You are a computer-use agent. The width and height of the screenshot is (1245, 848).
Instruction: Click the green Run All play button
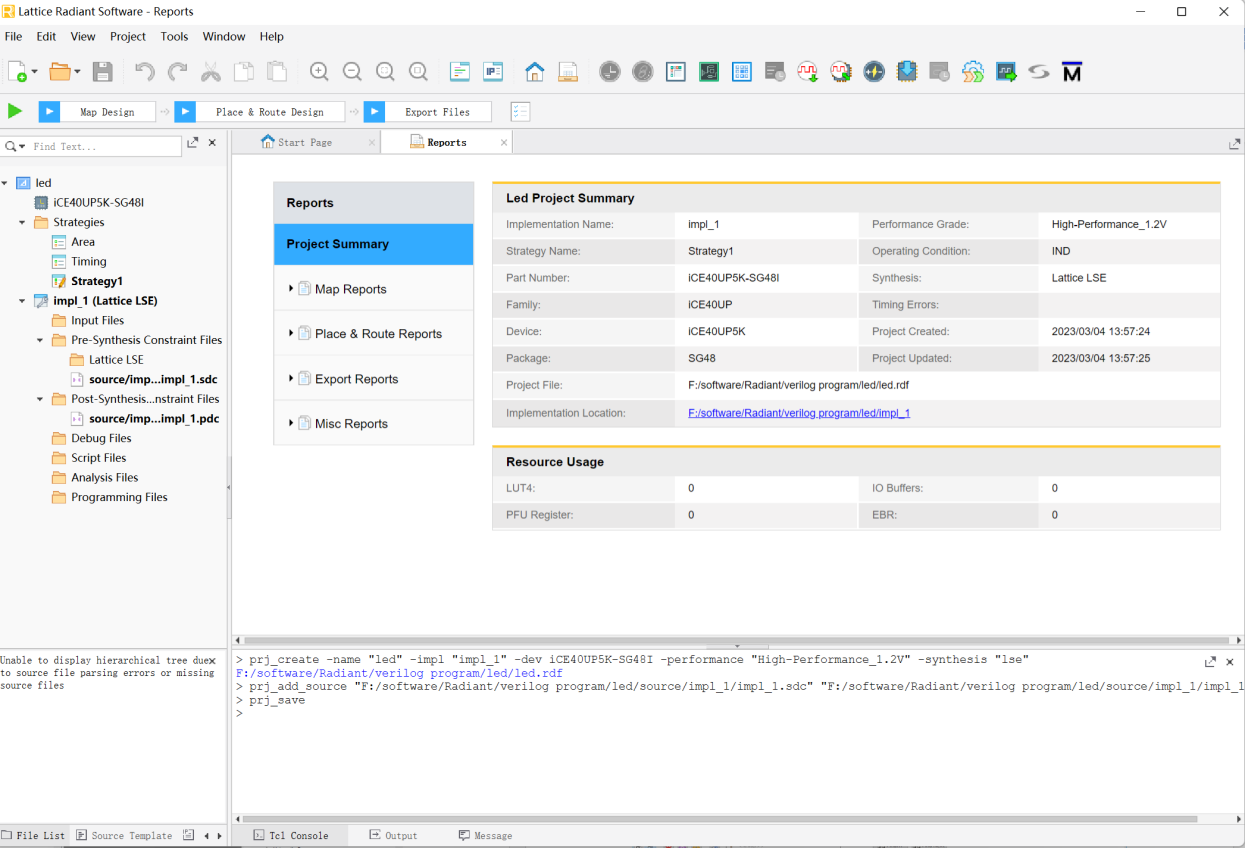[15, 111]
